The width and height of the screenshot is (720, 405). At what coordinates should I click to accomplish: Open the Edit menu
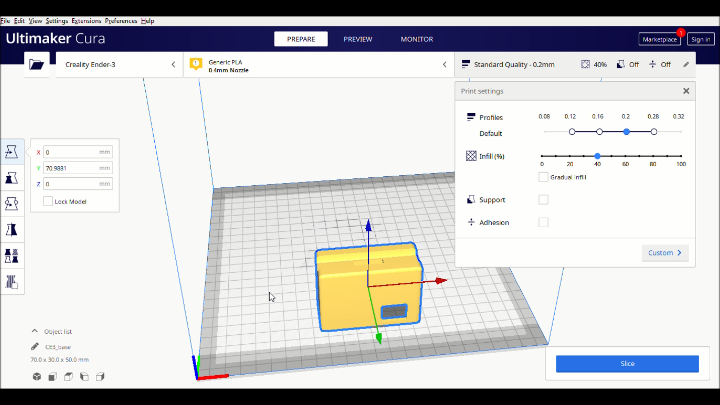pos(19,21)
